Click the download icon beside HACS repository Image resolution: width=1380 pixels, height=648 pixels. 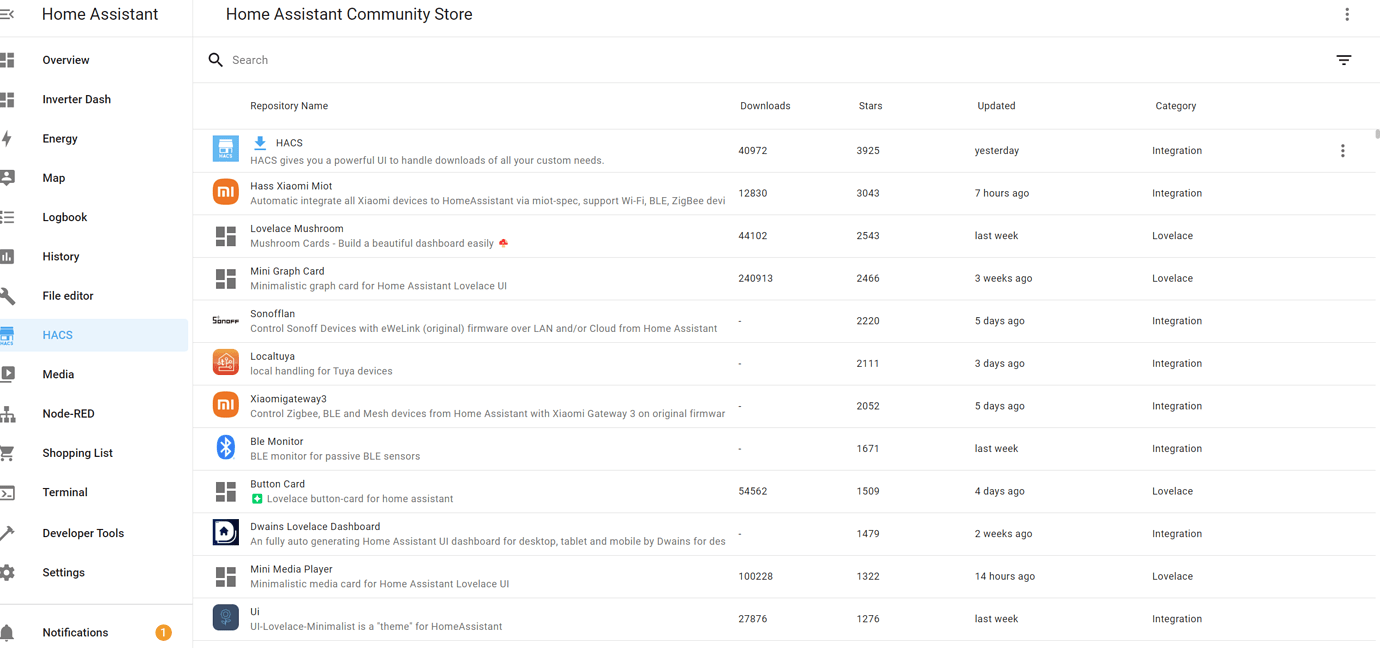(x=260, y=142)
